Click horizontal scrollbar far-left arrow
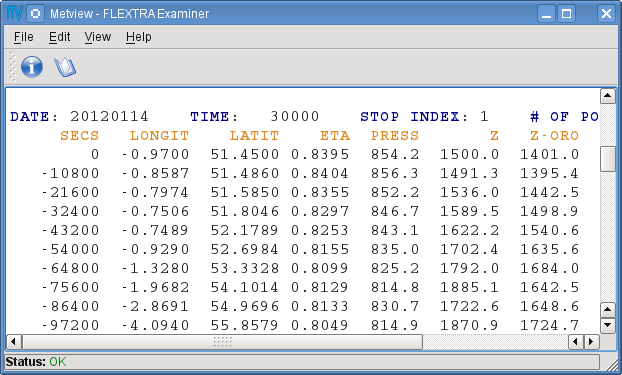622x375 pixels. point(13,341)
